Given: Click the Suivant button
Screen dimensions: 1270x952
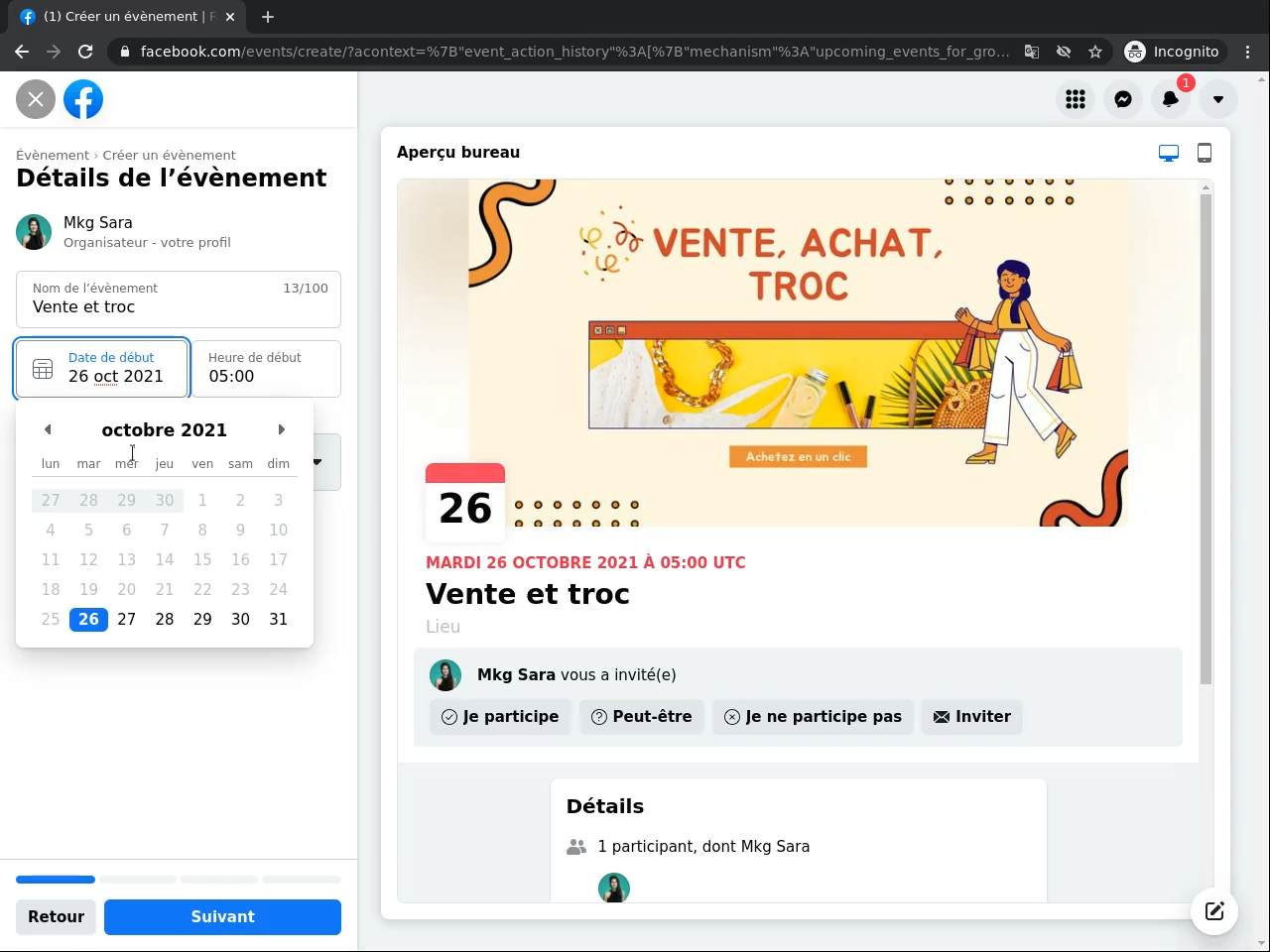Looking at the screenshot, I should pos(222,917).
